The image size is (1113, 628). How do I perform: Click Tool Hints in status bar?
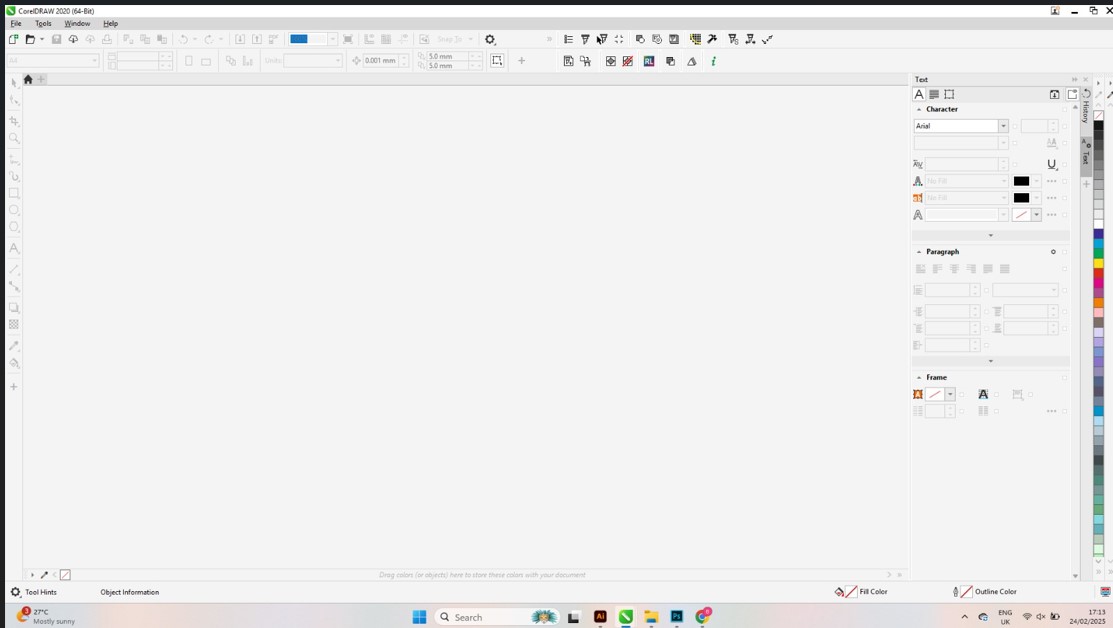[x=40, y=592]
